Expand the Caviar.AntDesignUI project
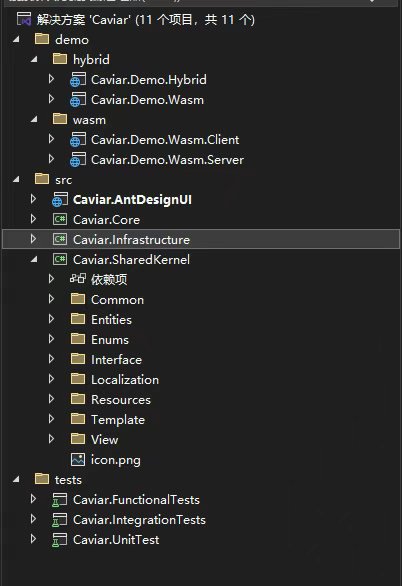This screenshot has width=402, height=586. (33, 198)
